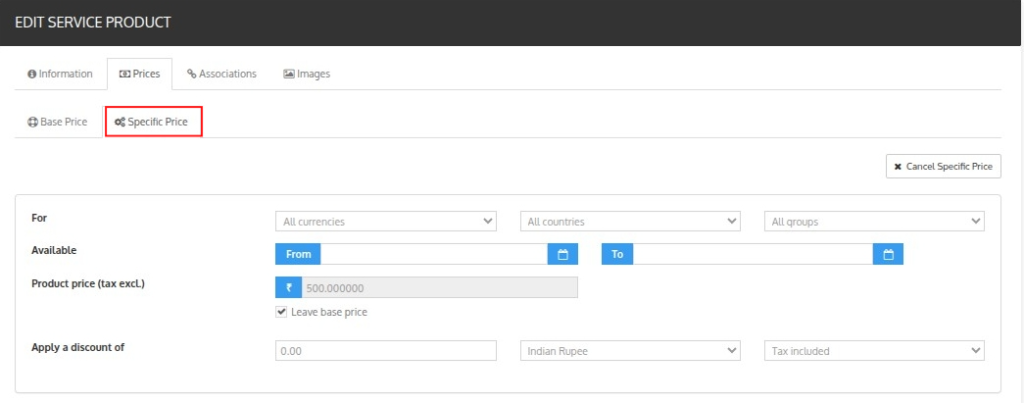Select the Base Price sub-tab
This screenshot has height=403, width=1024.
[57, 121]
